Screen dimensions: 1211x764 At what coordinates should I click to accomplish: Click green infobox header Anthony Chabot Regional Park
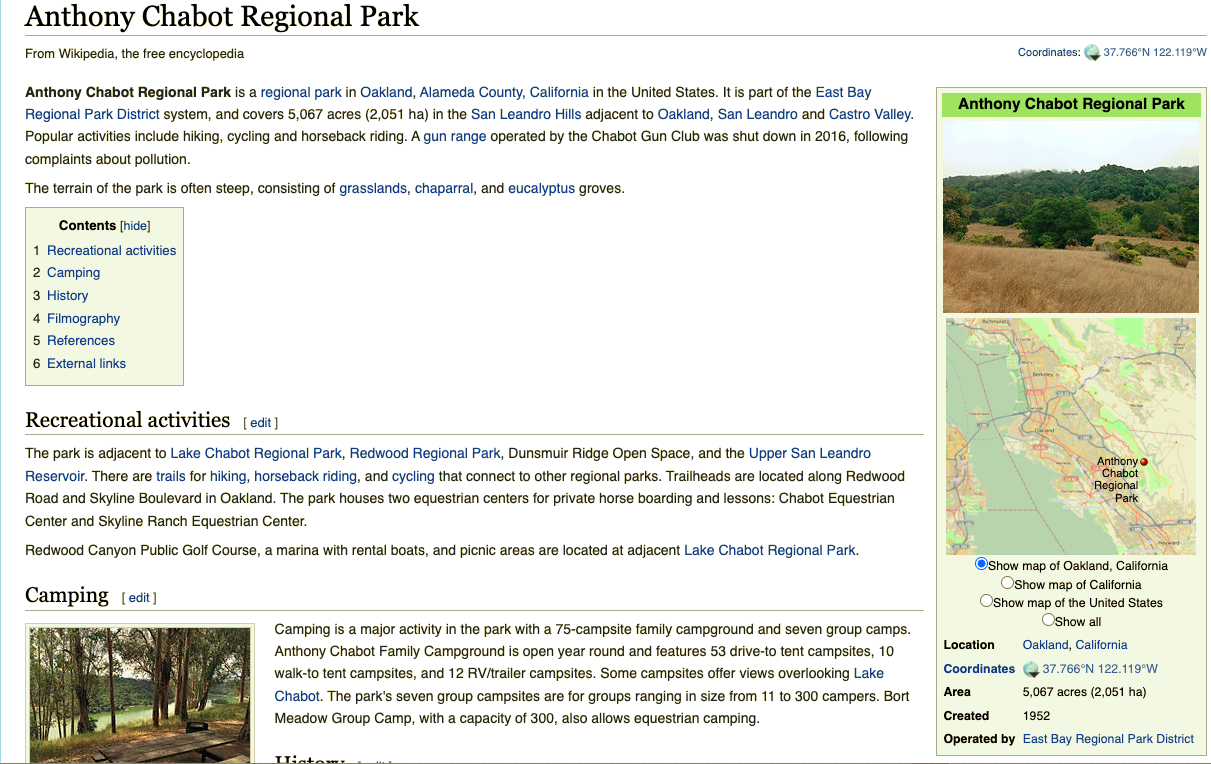click(x=1071, y=104)
